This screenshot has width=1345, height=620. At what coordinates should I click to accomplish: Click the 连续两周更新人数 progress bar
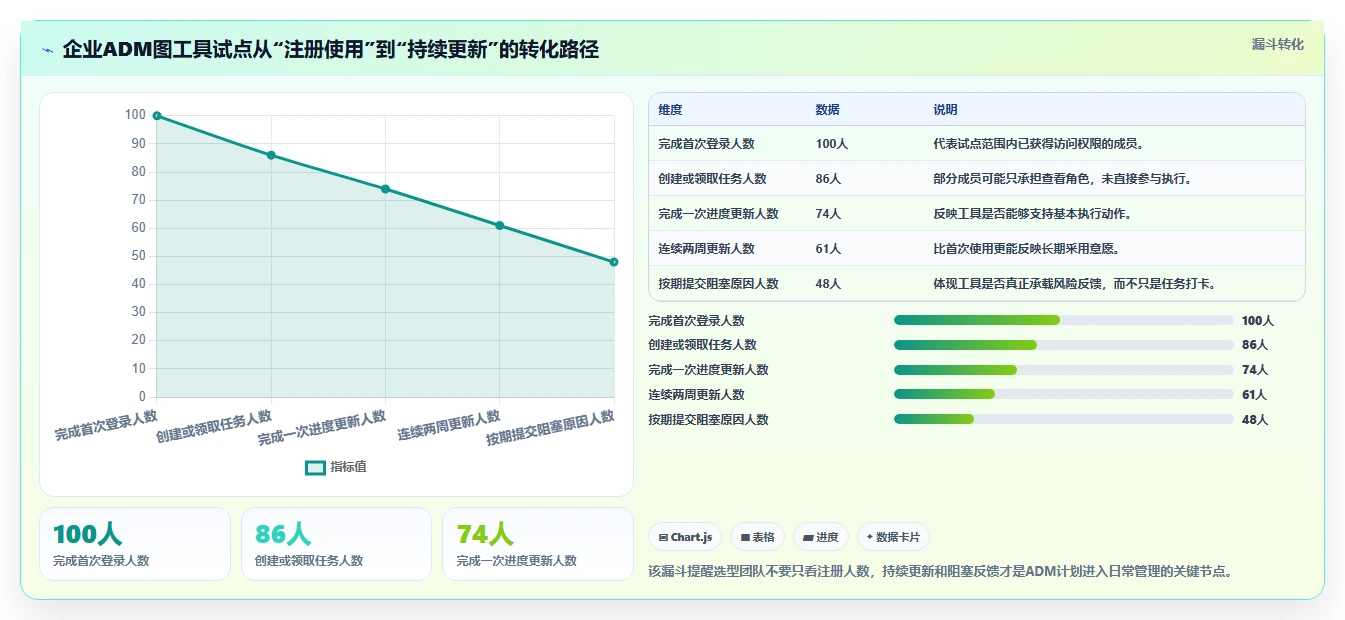(x=1064, y=395)
